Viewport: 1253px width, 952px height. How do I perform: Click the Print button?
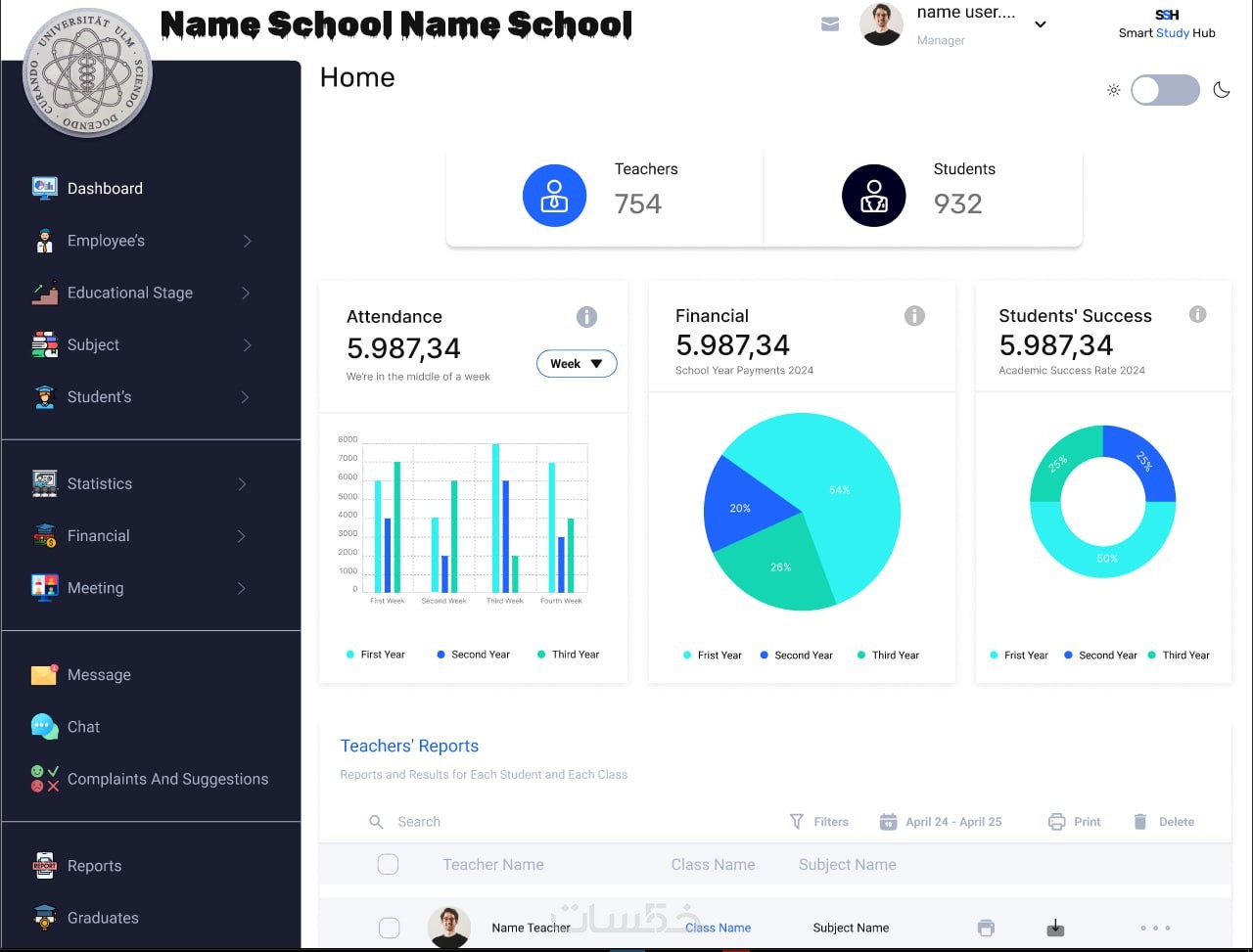coord(1075,822)
